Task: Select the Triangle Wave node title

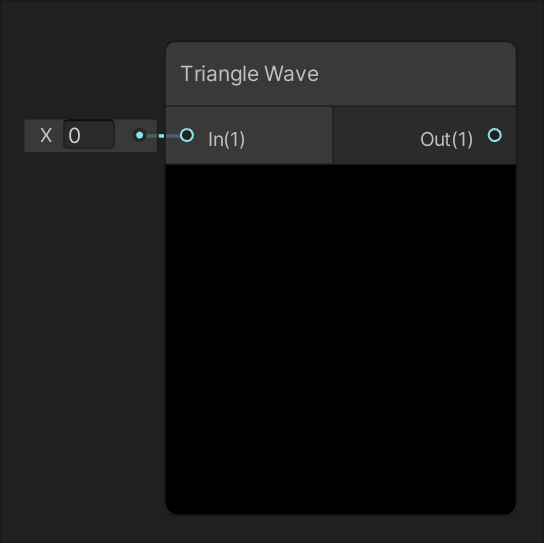Action: pyautogui.click(x=249, y=74)
